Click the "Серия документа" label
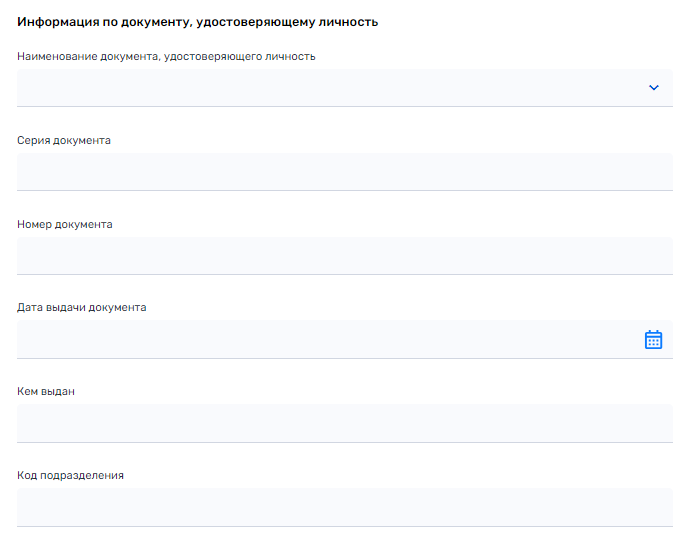 click(x=64, y=141)
